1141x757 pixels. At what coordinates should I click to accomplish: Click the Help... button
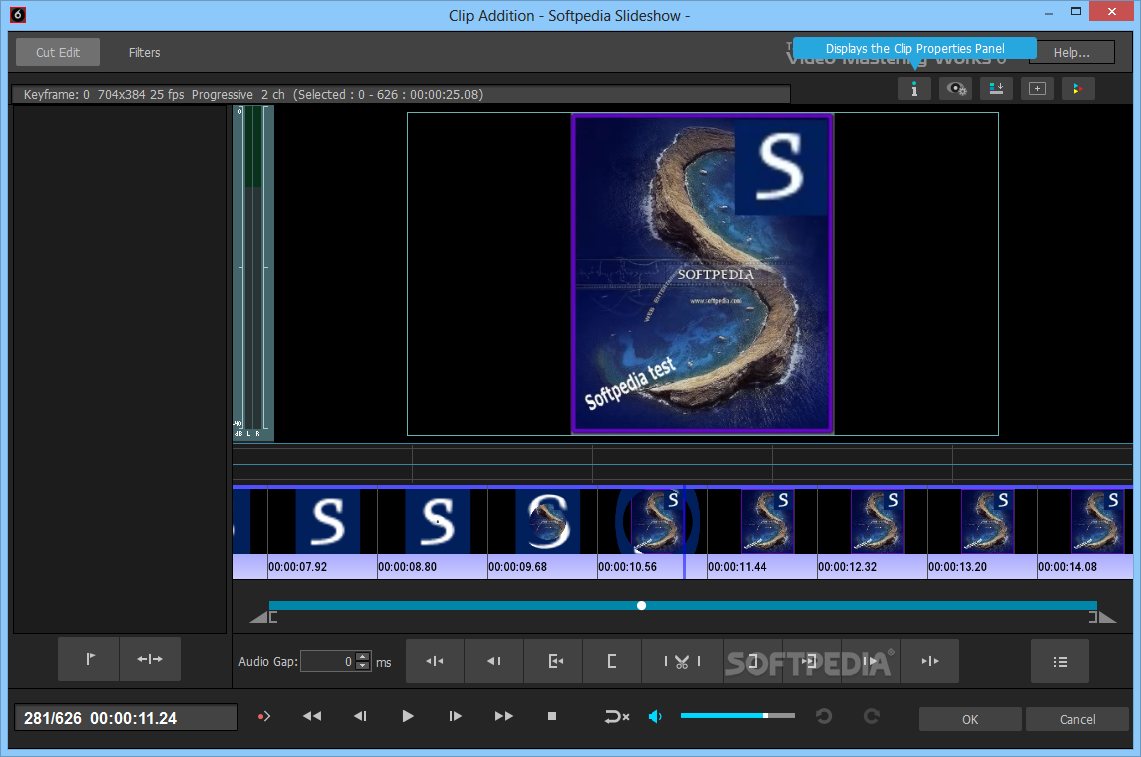tap(1071, 53)
